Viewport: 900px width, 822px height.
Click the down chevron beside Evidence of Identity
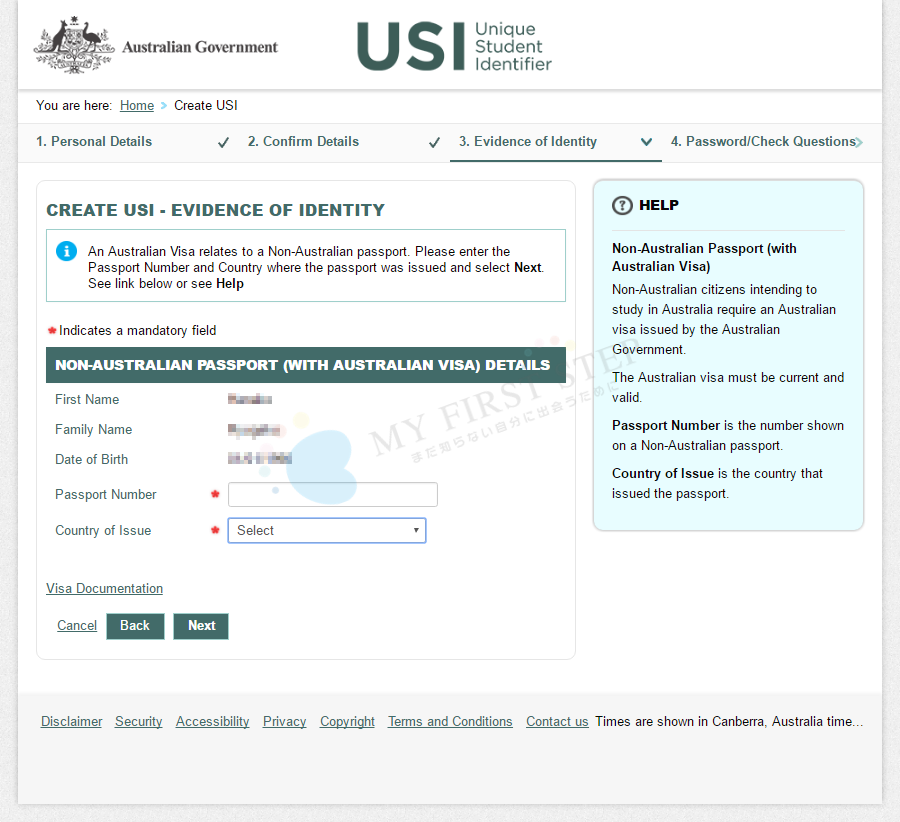tap(646, 142)
